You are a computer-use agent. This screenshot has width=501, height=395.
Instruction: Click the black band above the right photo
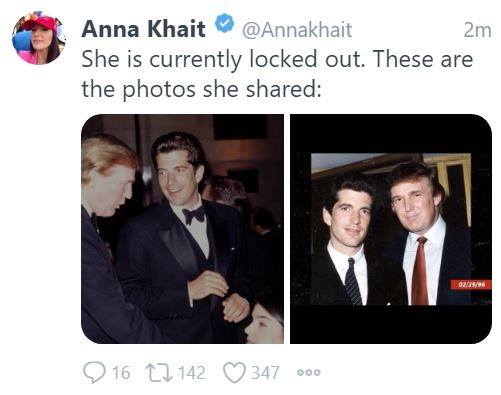point(391,134)
